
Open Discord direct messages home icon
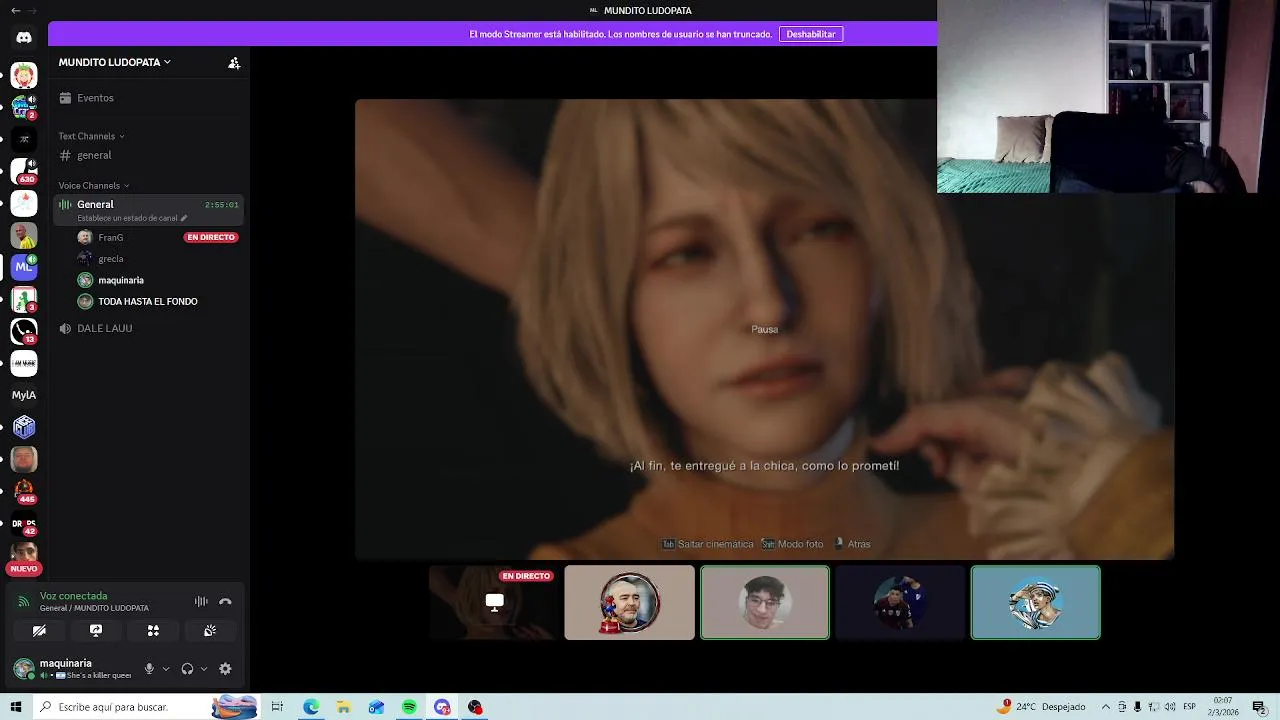click(24, 38)
